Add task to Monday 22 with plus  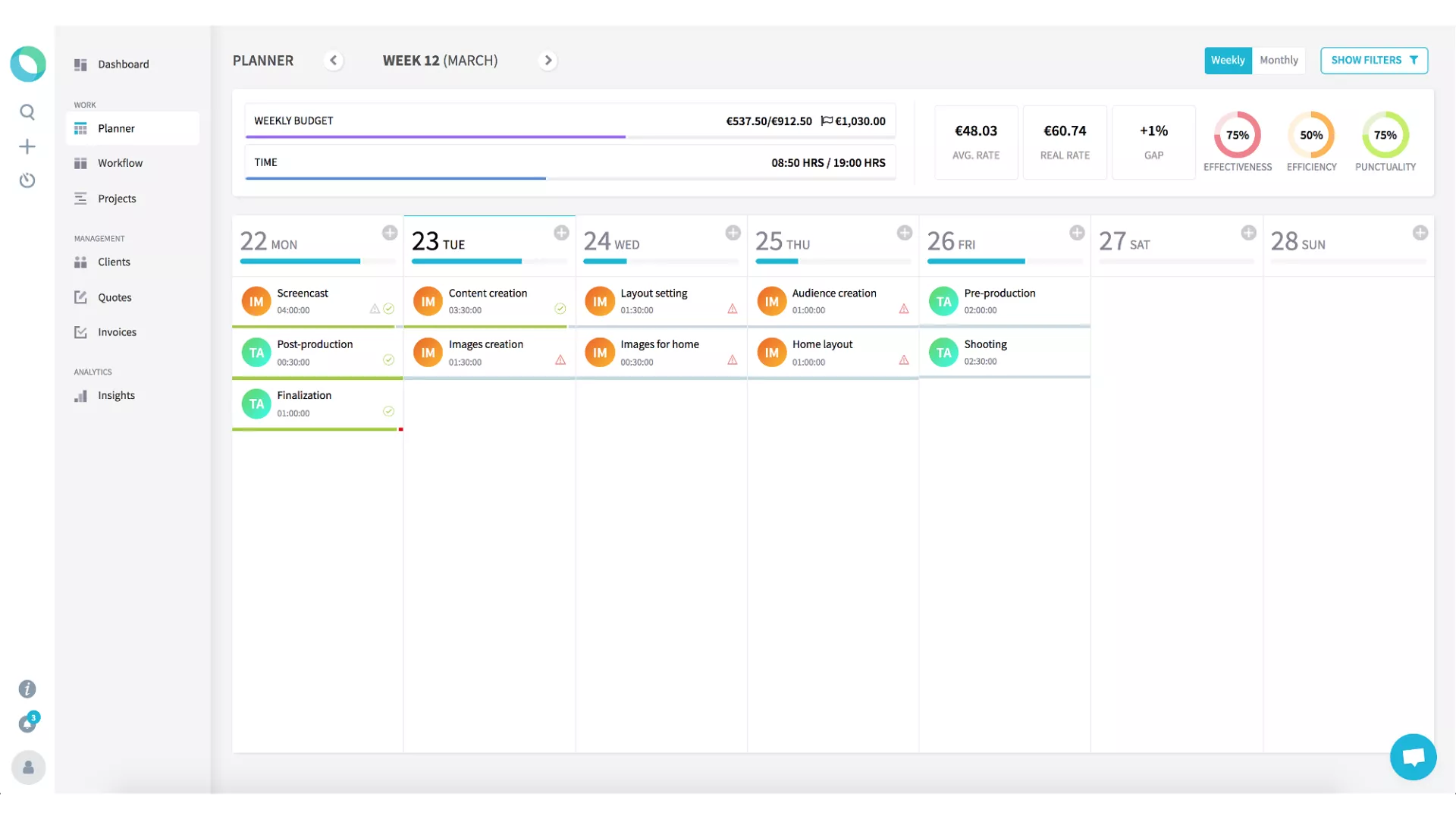[x=390, y=233]
